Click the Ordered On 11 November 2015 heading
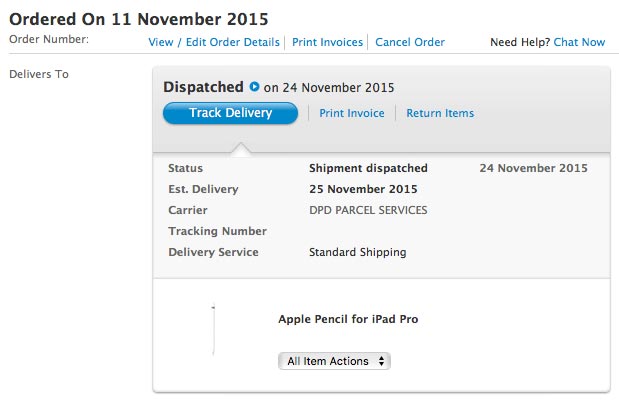The image size is (619, 401). (x=138, y=19)
